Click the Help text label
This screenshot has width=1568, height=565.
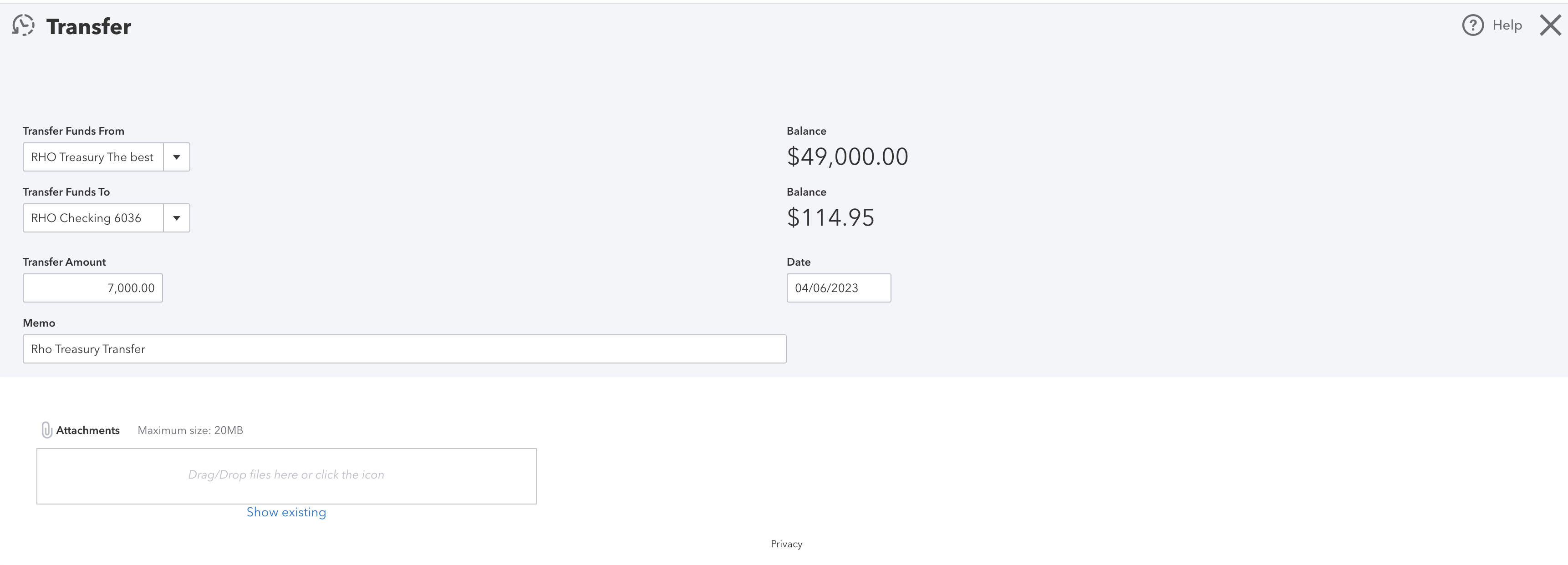pos(1507,25)
